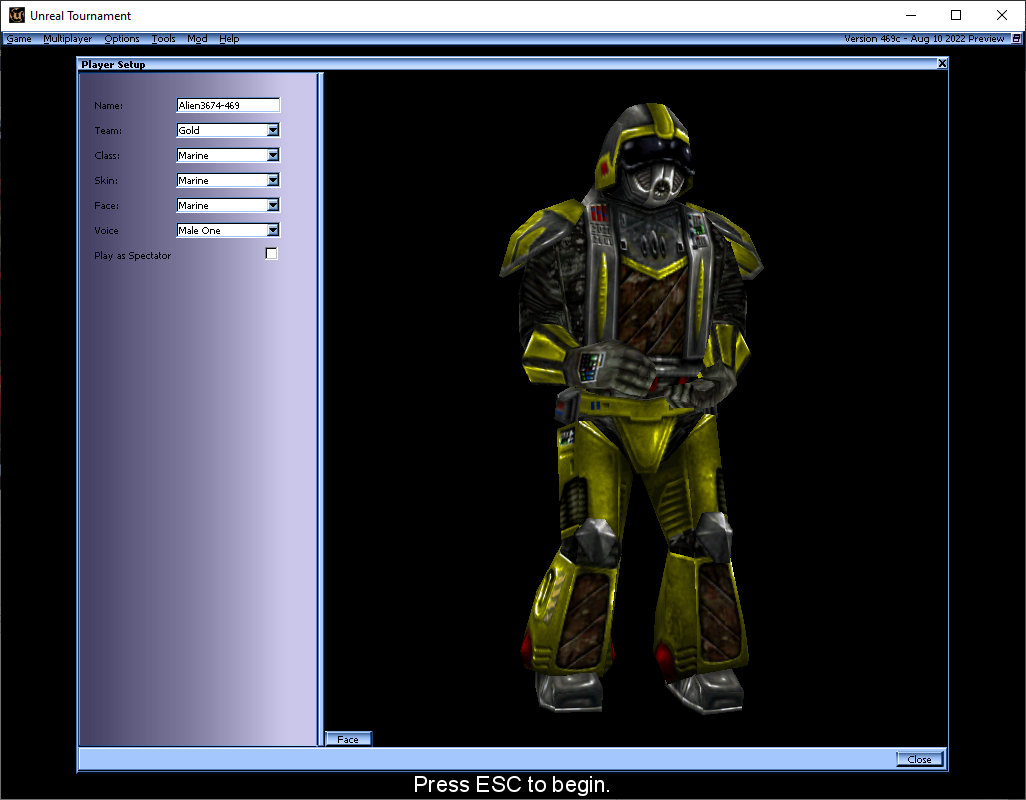Image resolution: width=1026 pixels, height=800 pixels.
Task: Click the Face button below preview
Action: coord(348,739)
